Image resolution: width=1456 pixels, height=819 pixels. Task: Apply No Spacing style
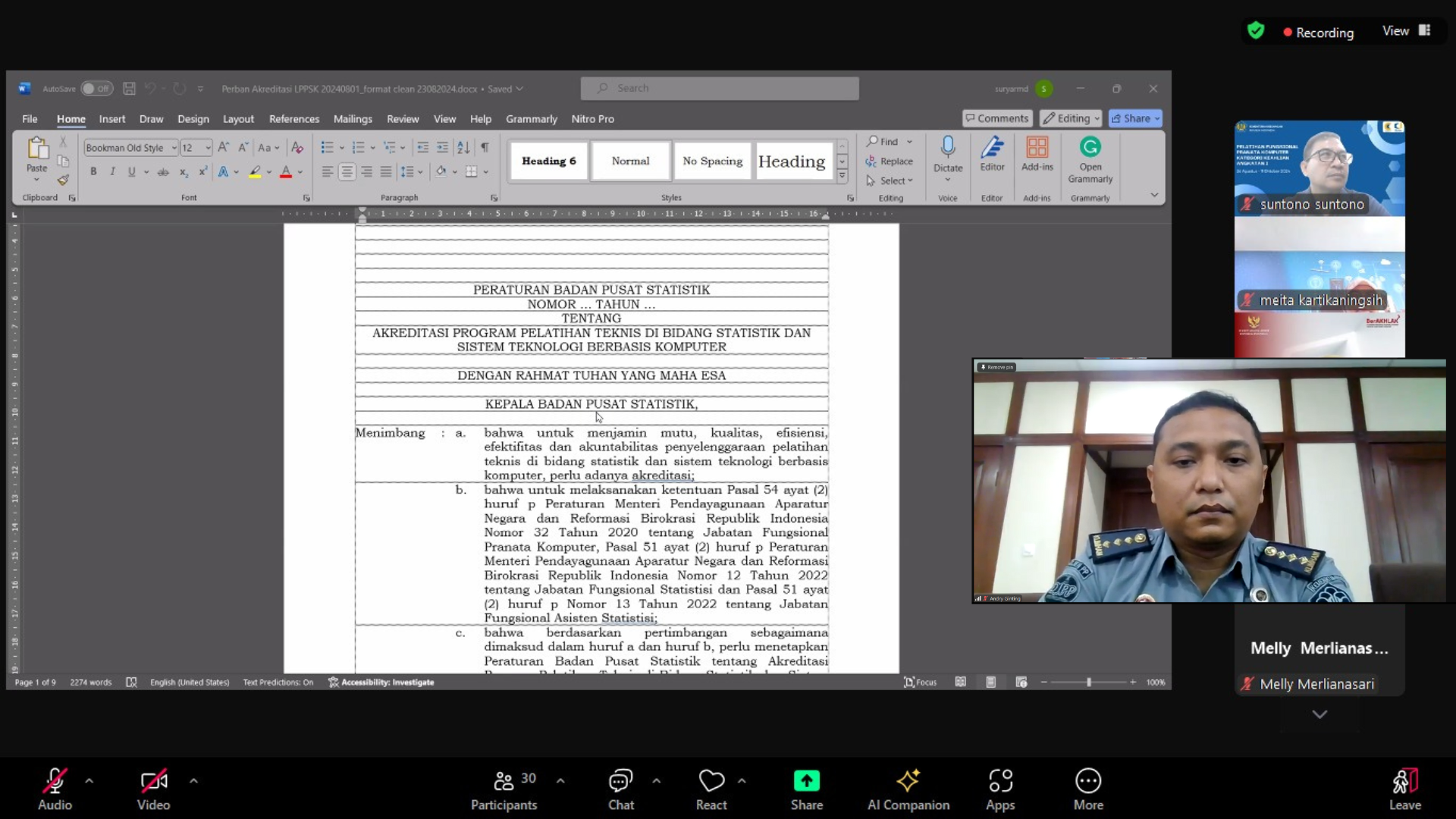click(x=712, y=161)
